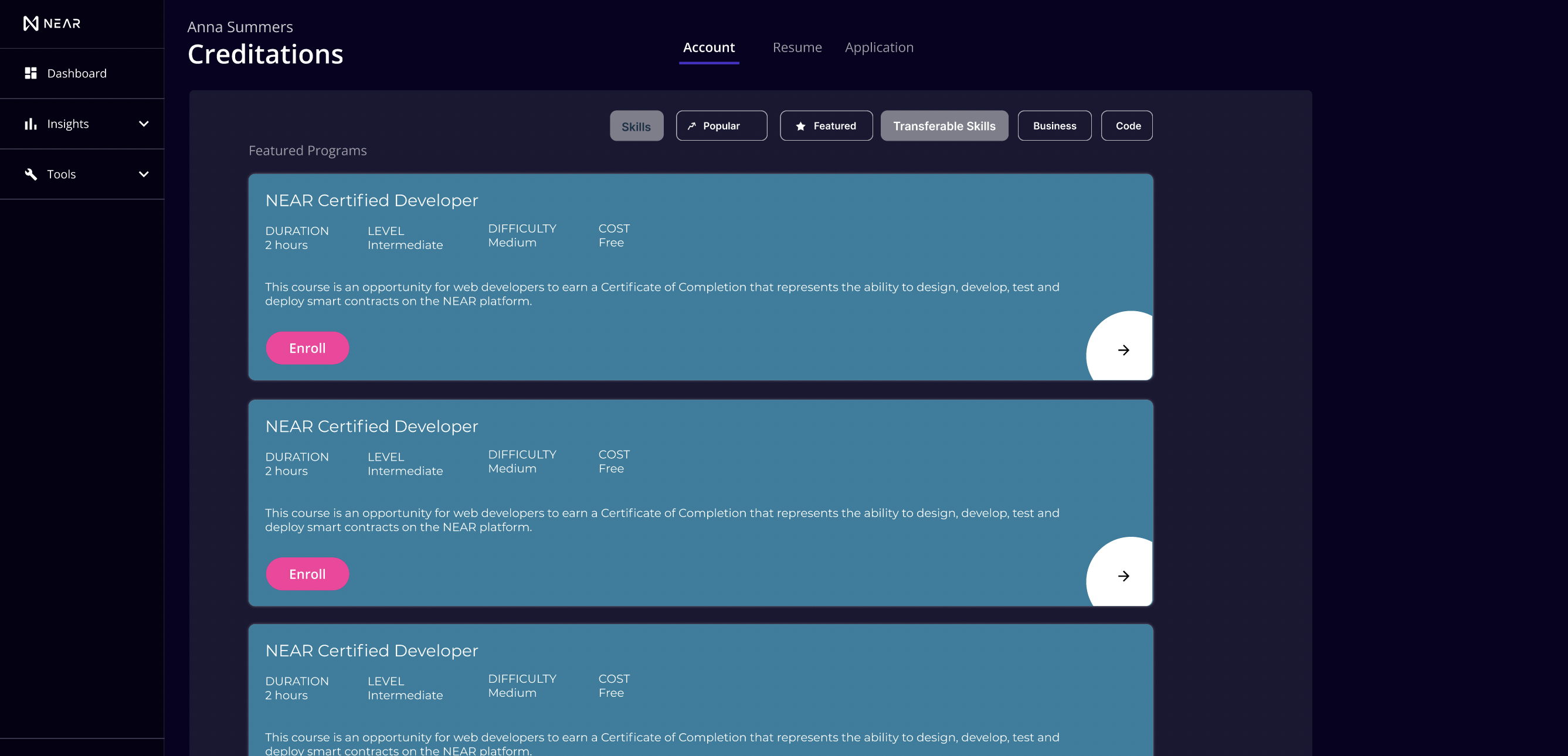The width and height of the screenshot is (1568, 756).
Task: Click the NEAR logo
Action: 52,23
